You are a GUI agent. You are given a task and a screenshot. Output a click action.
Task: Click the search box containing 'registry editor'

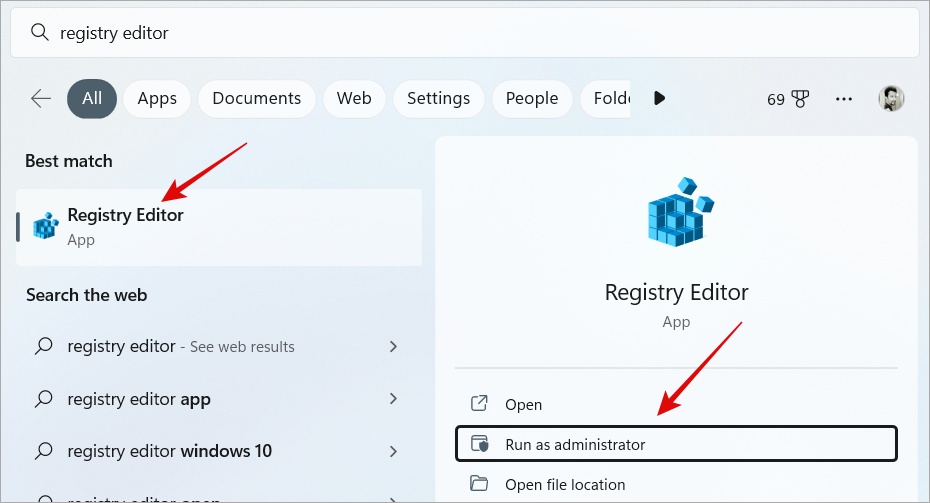(x=464, y=33)
